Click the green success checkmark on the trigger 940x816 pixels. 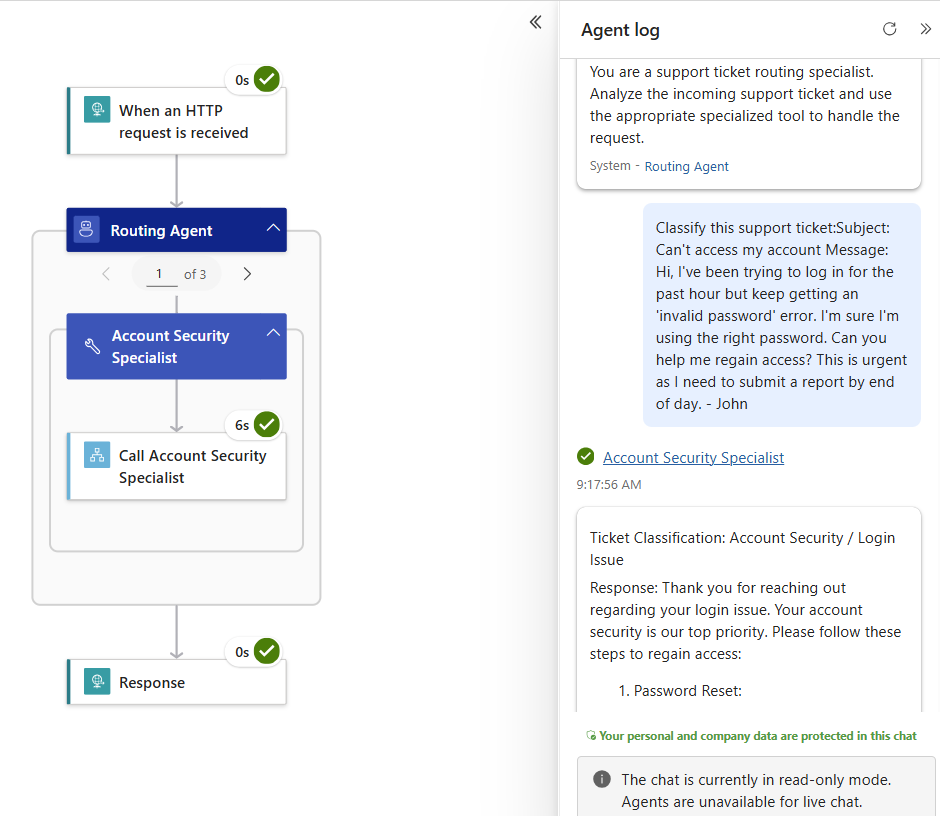point(267,79)
